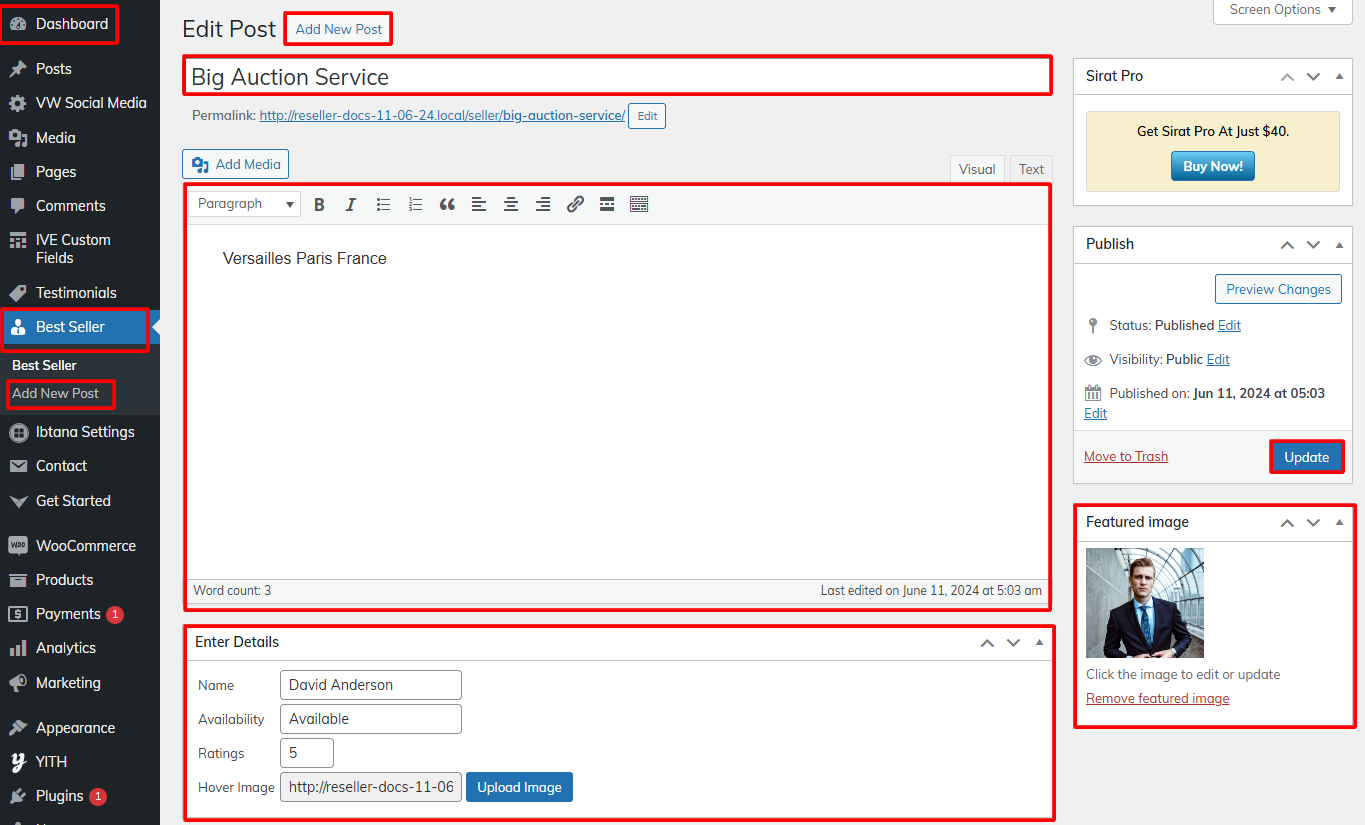Switch to the Text editor tab
1365x825 pixels.
(x=1031, y=169)
